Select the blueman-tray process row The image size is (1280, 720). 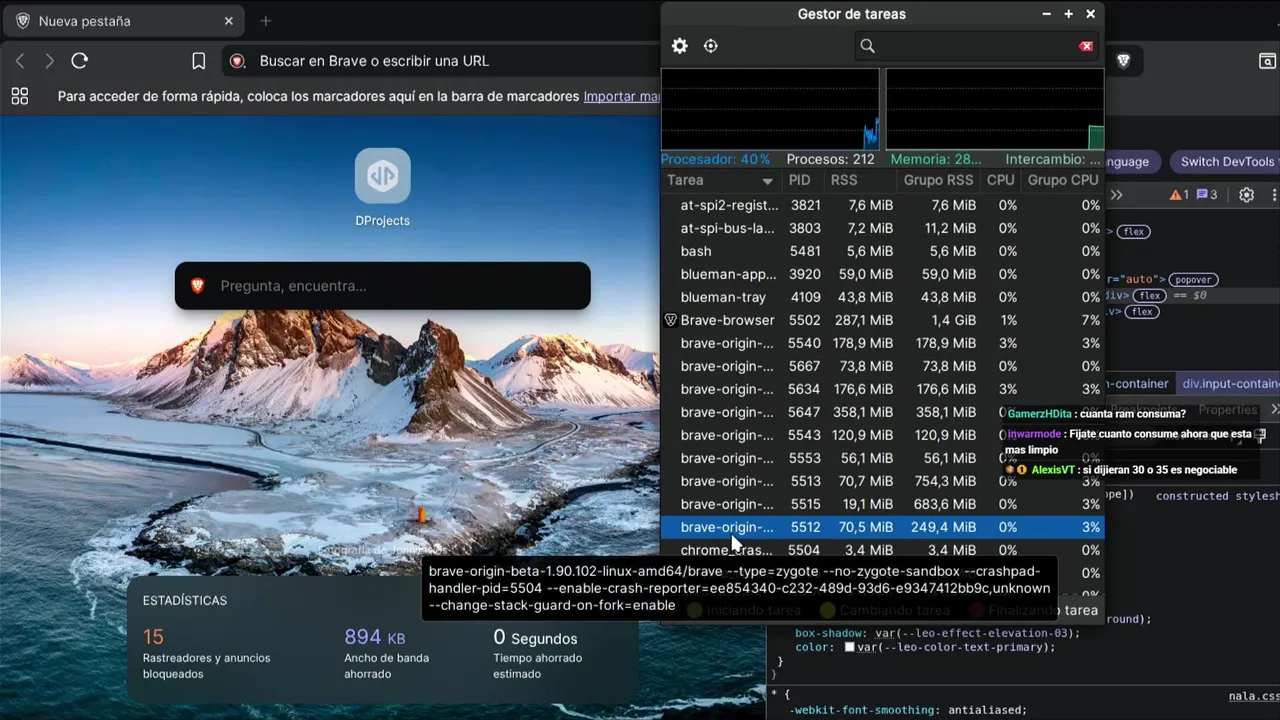[x=883, y=297]
